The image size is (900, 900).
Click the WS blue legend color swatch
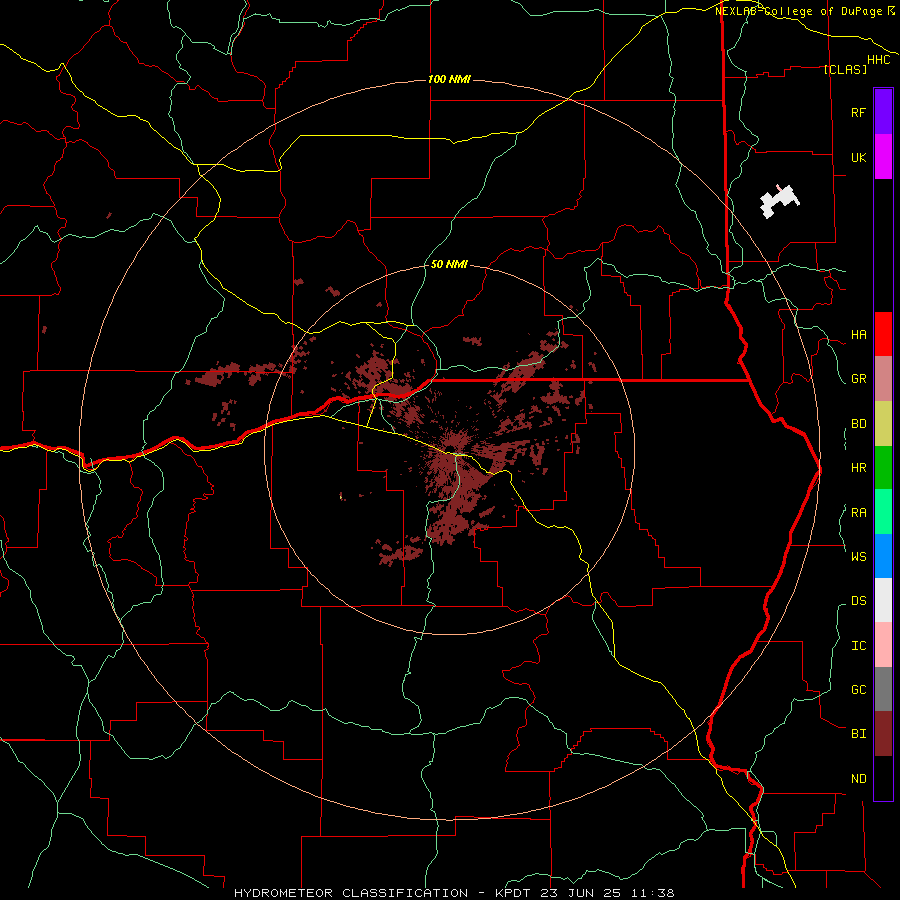tap(883, 556)
